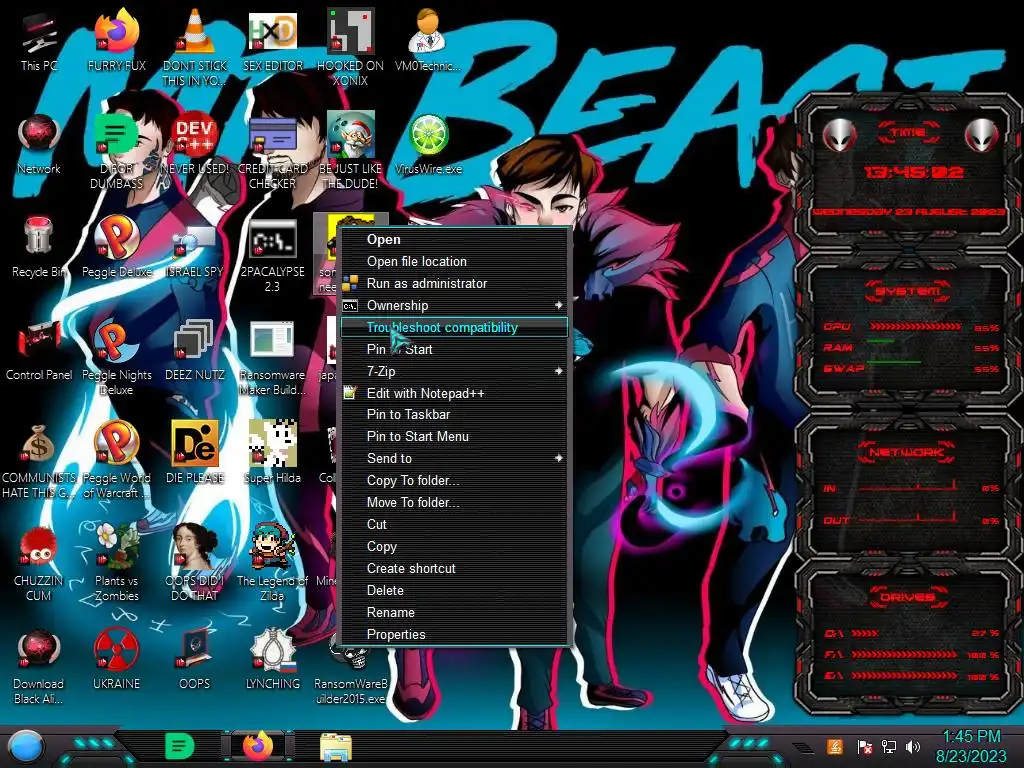Viewport: 1024px width, 768px height.
Task: Choose Edit with Notepad++
Action: [x=455, y=393]
